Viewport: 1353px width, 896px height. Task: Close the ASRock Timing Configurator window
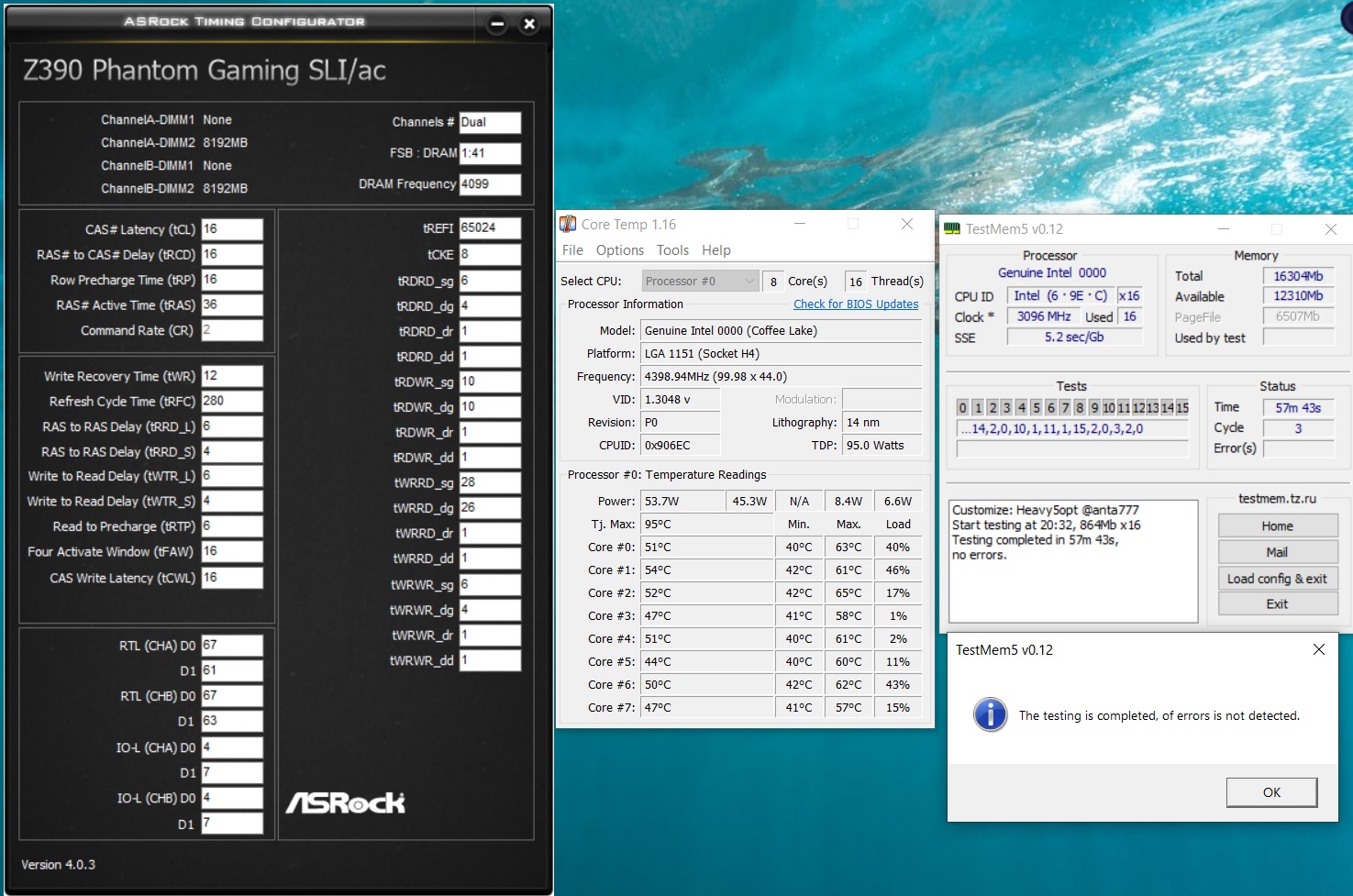point(529,25)
